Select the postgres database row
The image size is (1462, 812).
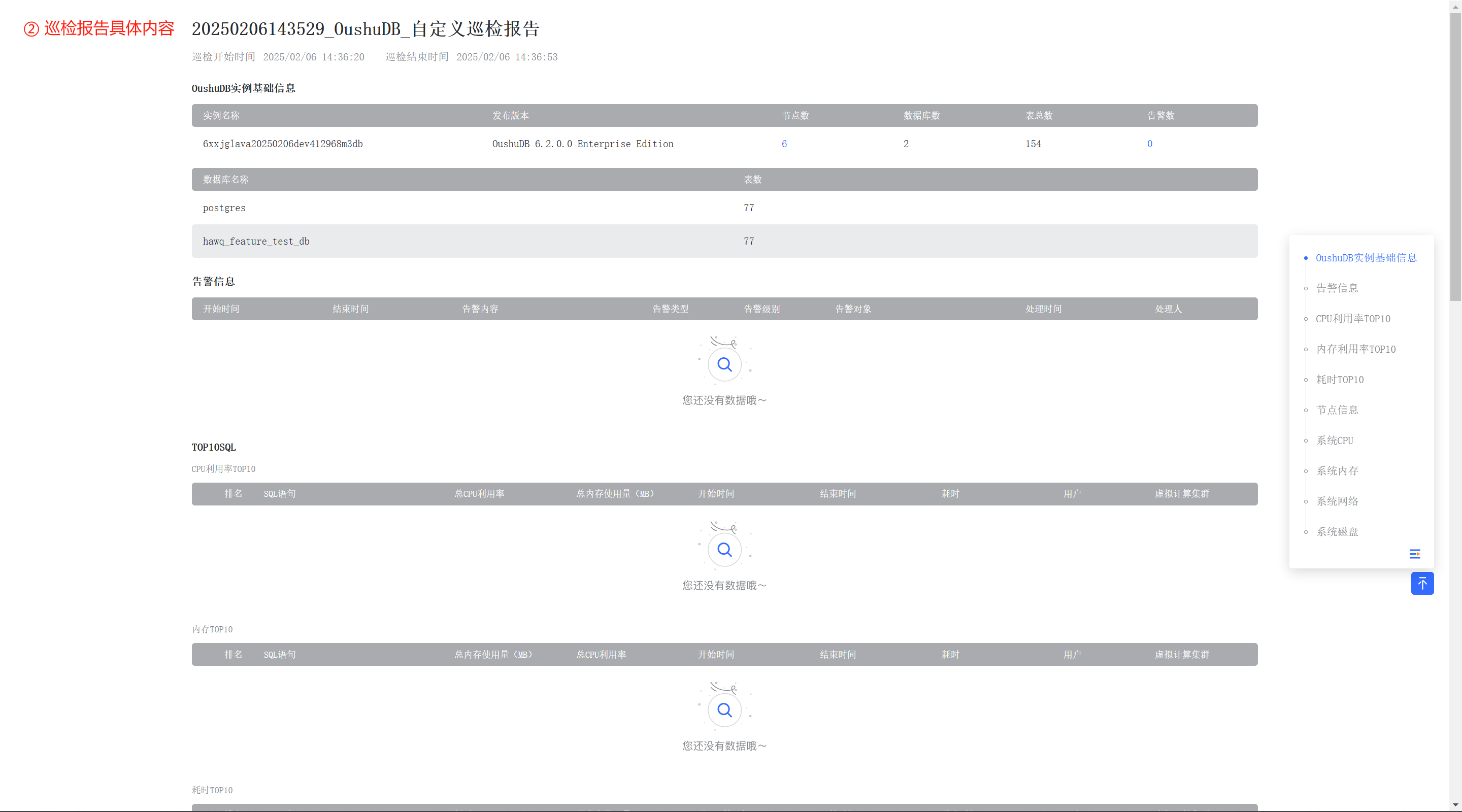[724, 208]
